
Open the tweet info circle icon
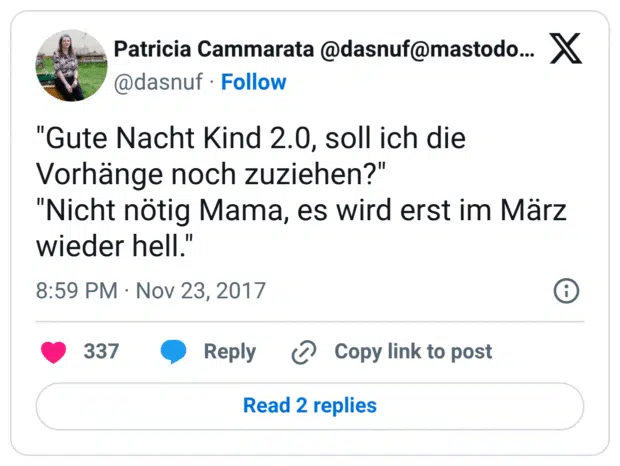tap(566, 291)
